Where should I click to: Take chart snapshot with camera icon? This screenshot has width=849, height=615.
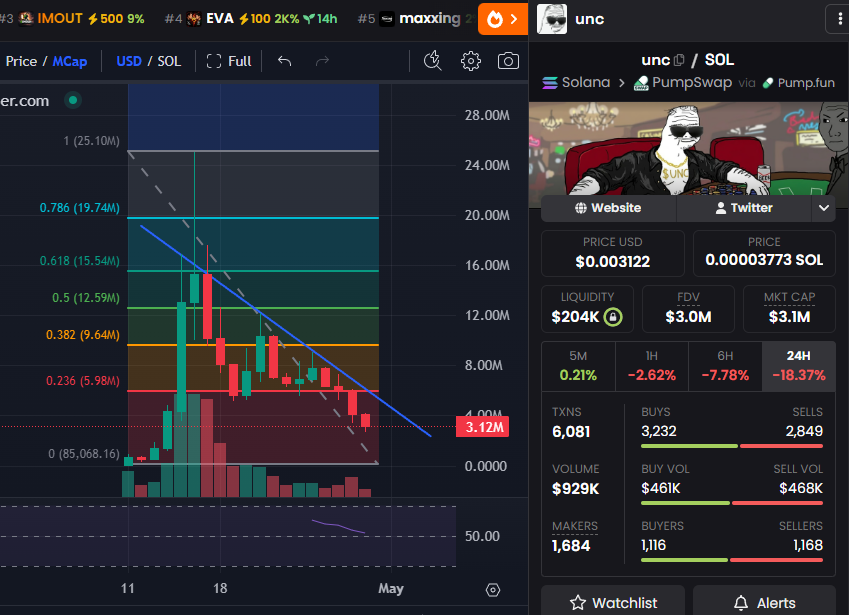point(508,61)
